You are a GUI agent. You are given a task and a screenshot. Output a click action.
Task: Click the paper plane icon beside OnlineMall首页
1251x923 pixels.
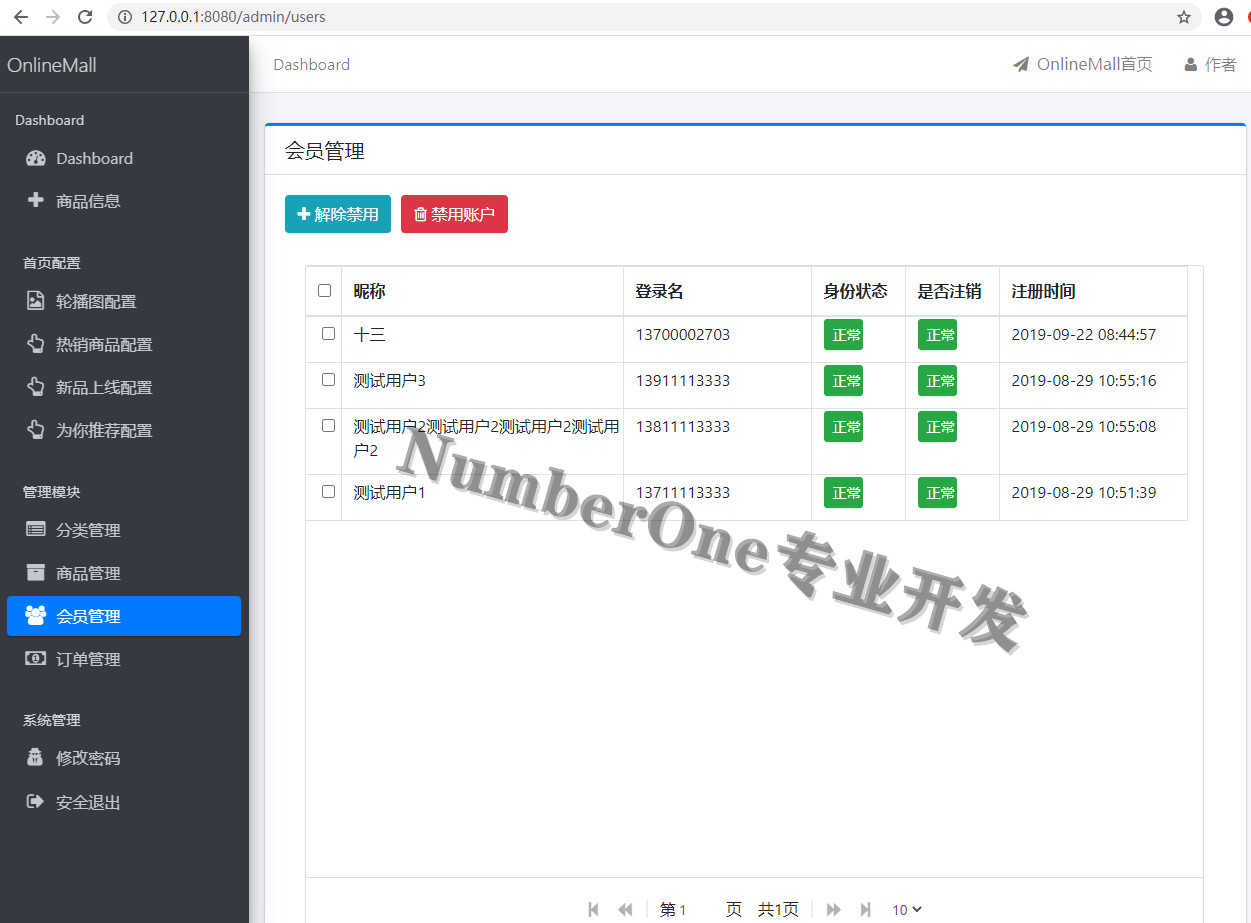coord(1021,64)
